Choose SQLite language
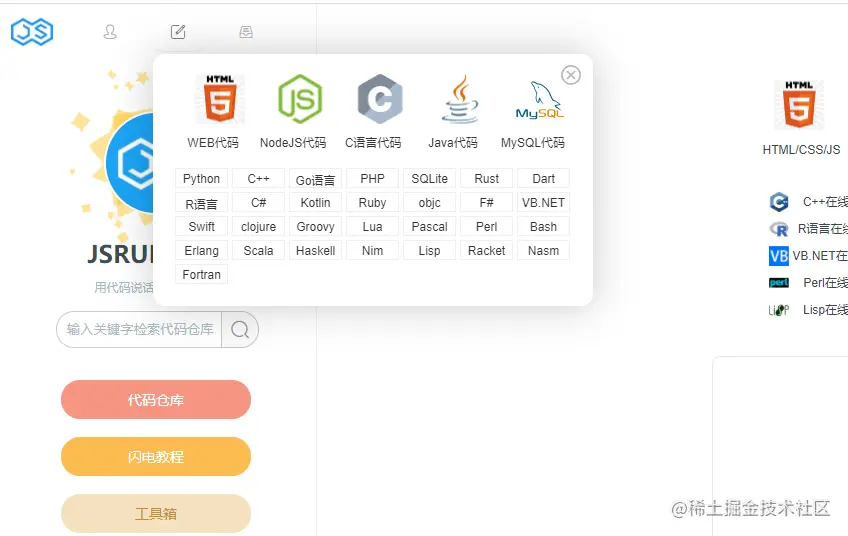Viewport: 848px width, 536px height. [x=429, y=178]
